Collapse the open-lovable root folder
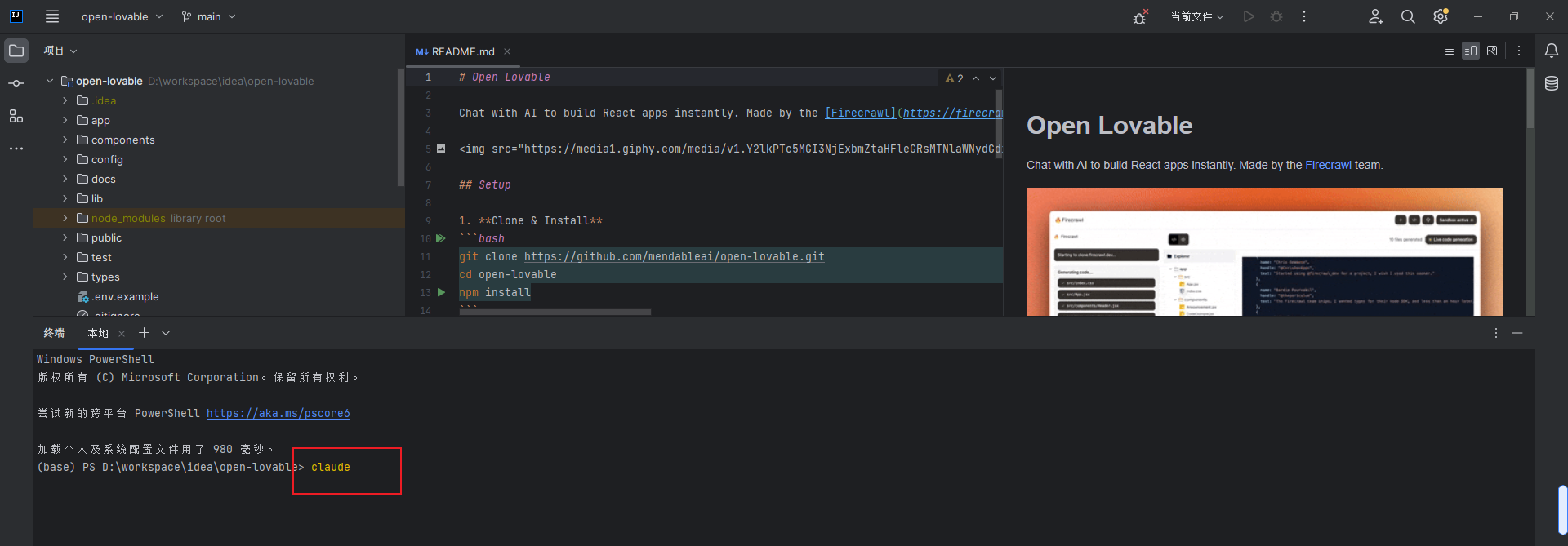Image resolution: width=1568 pixels, height=546 pixels. (50, 81)
